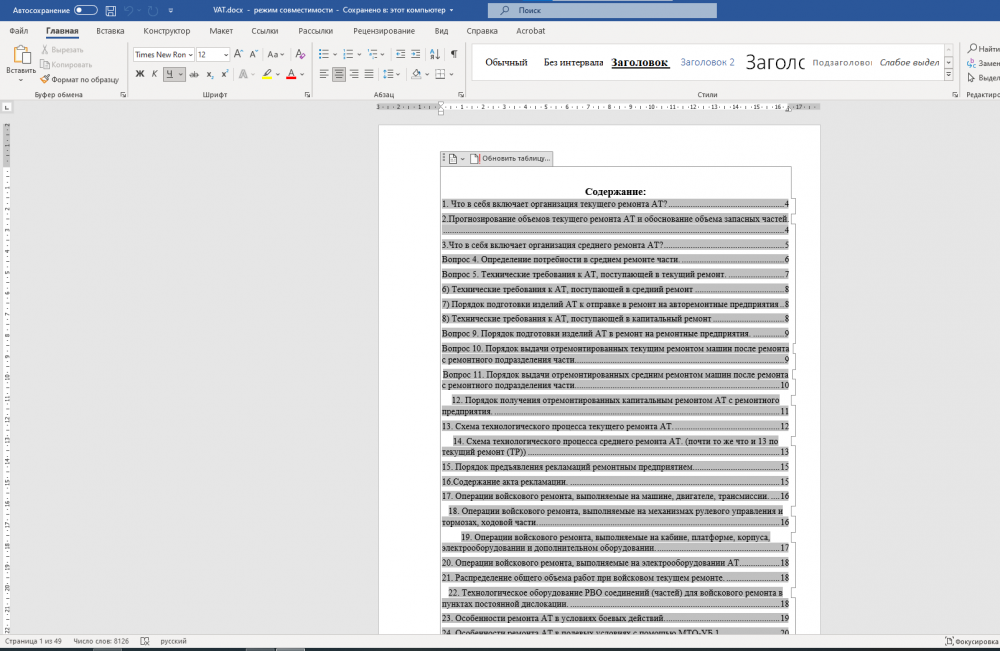Apply red font color
Image resolution: width=1000 pixels, height=651 pixels.
pyautogui.click(x=291, y=74)
